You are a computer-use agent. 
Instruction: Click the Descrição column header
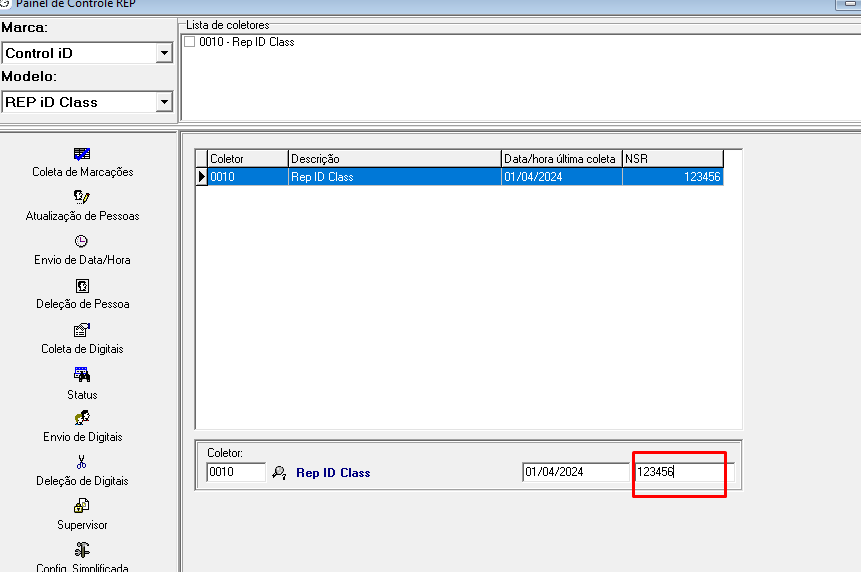click(394, 159)
